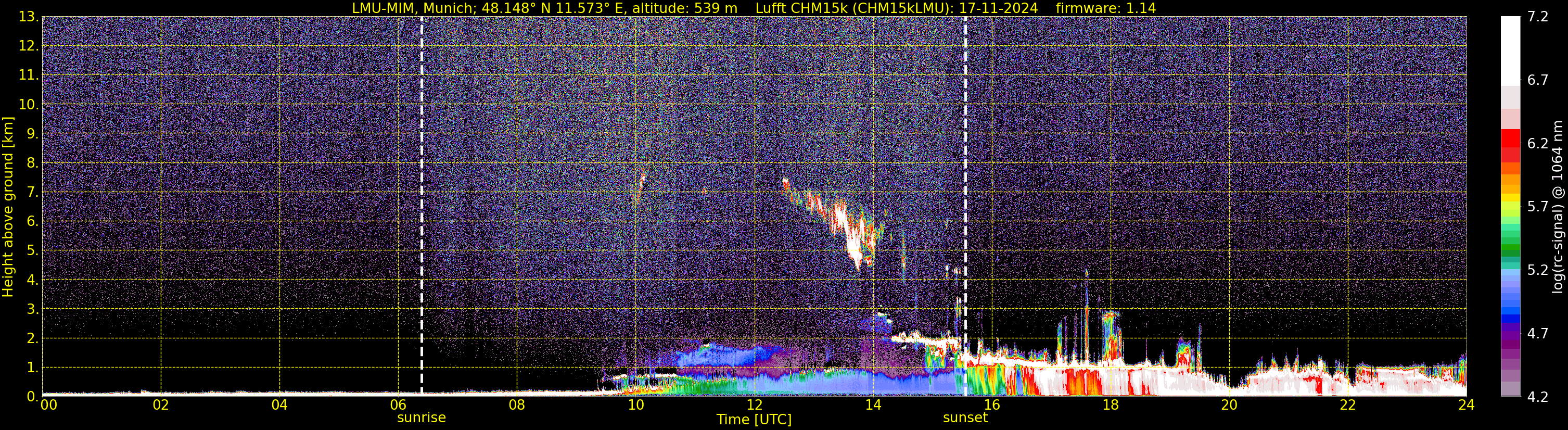Click the height axis tick label 9.
Screen dimensions: 1568x430
click(32, 133)
